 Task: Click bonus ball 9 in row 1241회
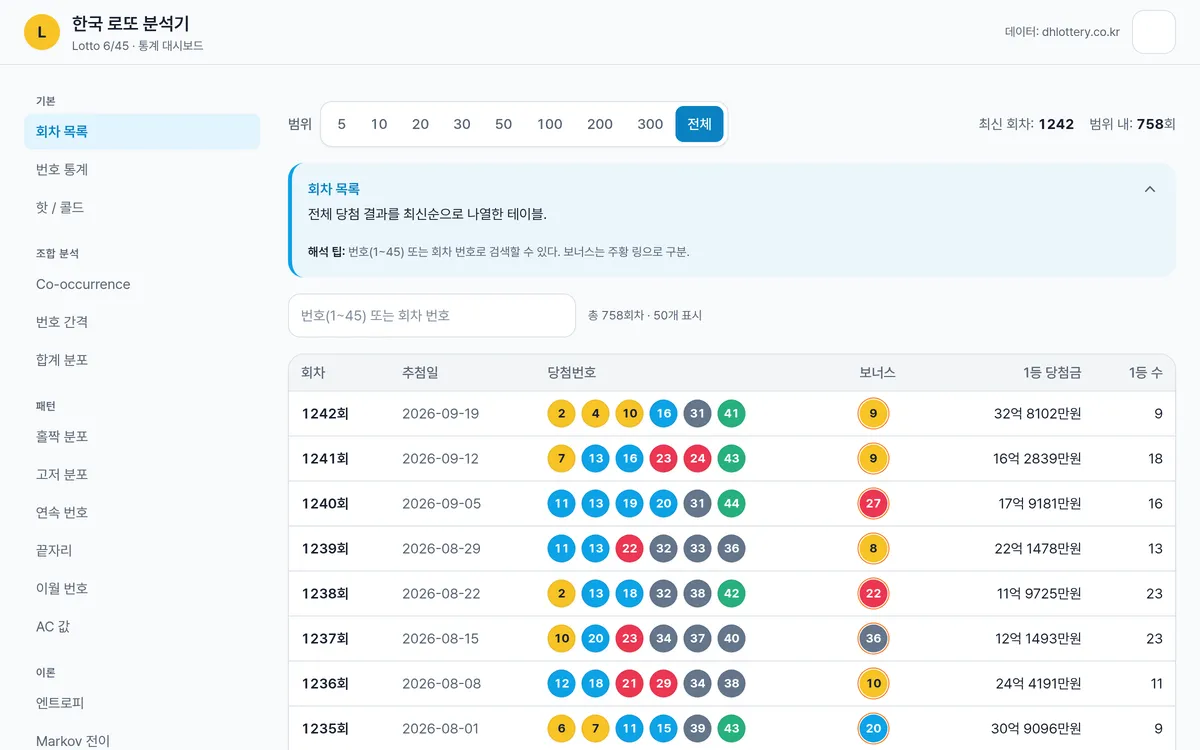pos(873,458)
